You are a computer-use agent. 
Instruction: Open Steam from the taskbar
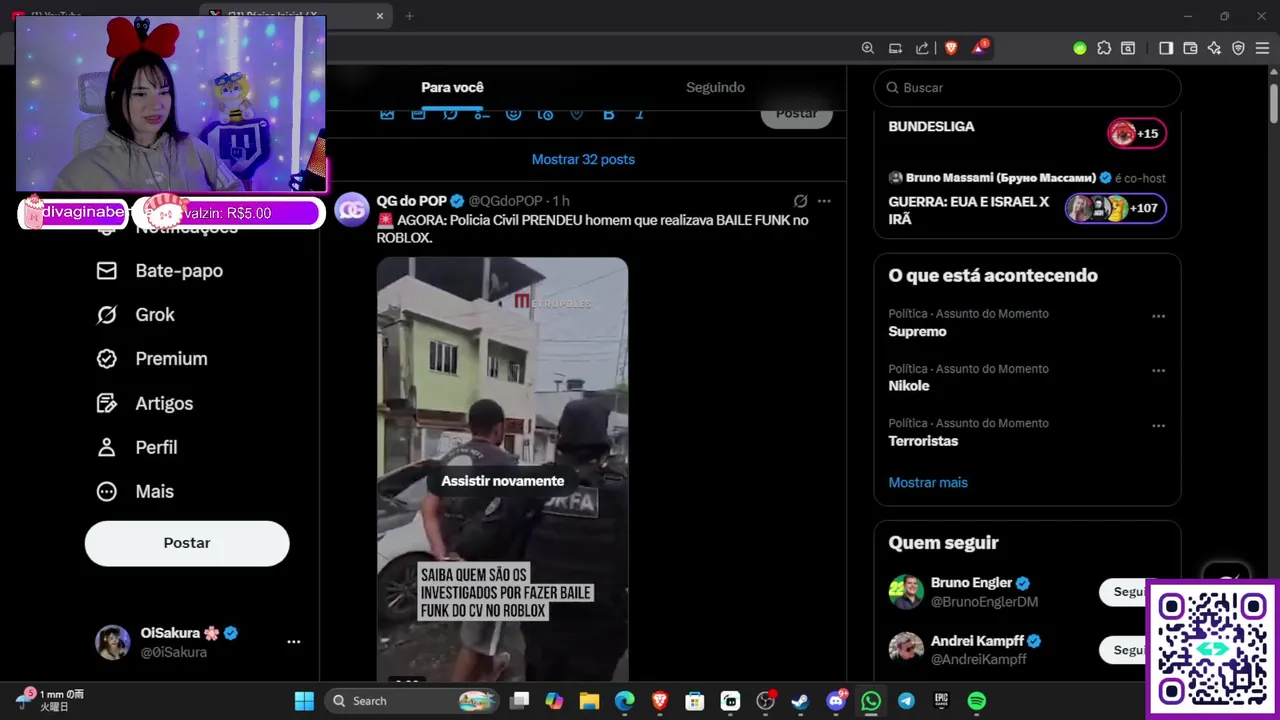click(x=800, y=701)
